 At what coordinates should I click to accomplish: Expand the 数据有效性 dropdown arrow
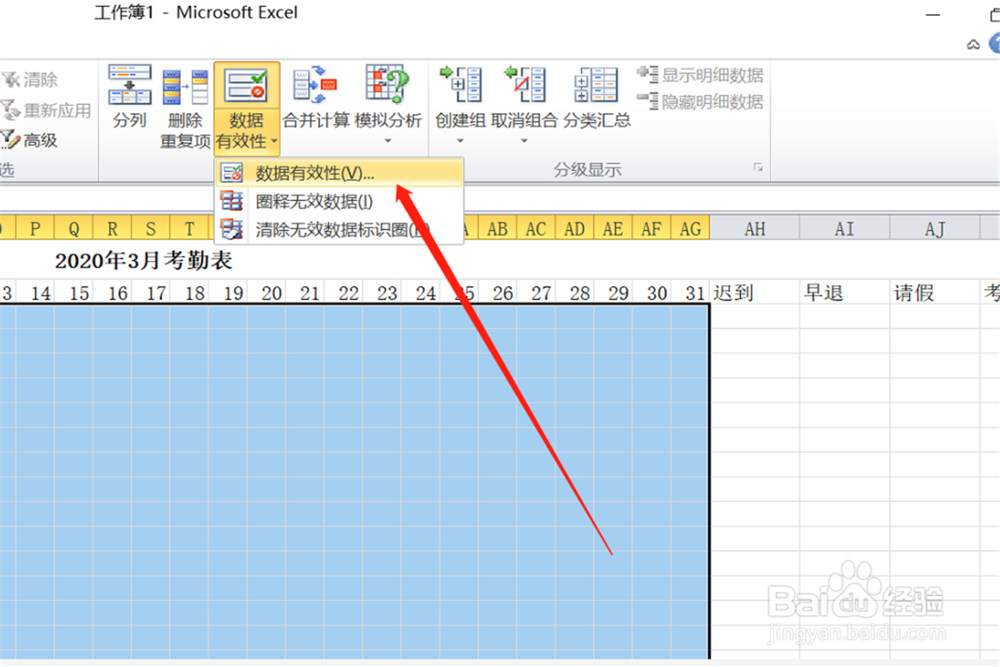pos(274,141)
